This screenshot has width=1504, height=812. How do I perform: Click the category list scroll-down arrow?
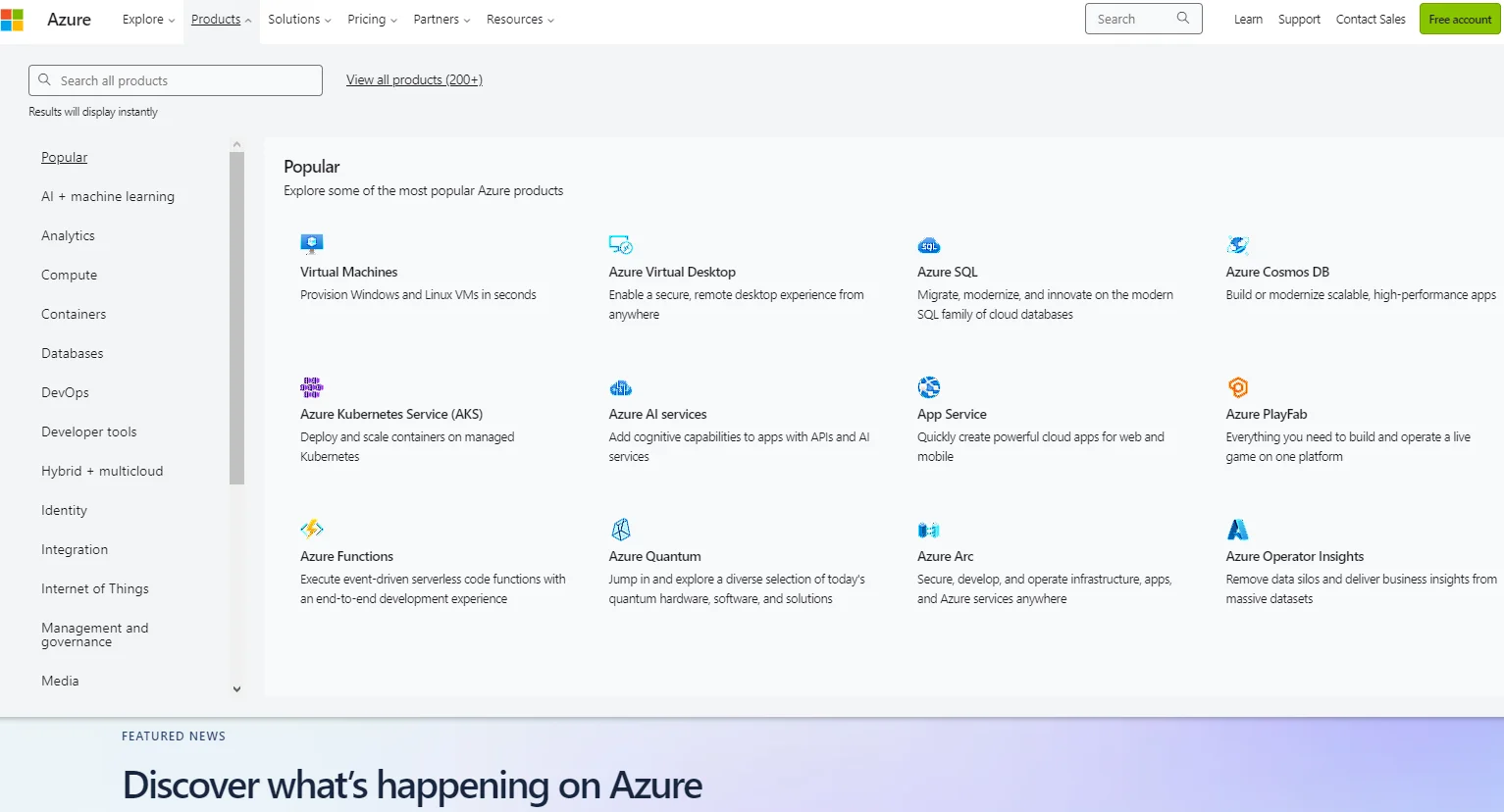pyautogui.click(x=236, y=689)
